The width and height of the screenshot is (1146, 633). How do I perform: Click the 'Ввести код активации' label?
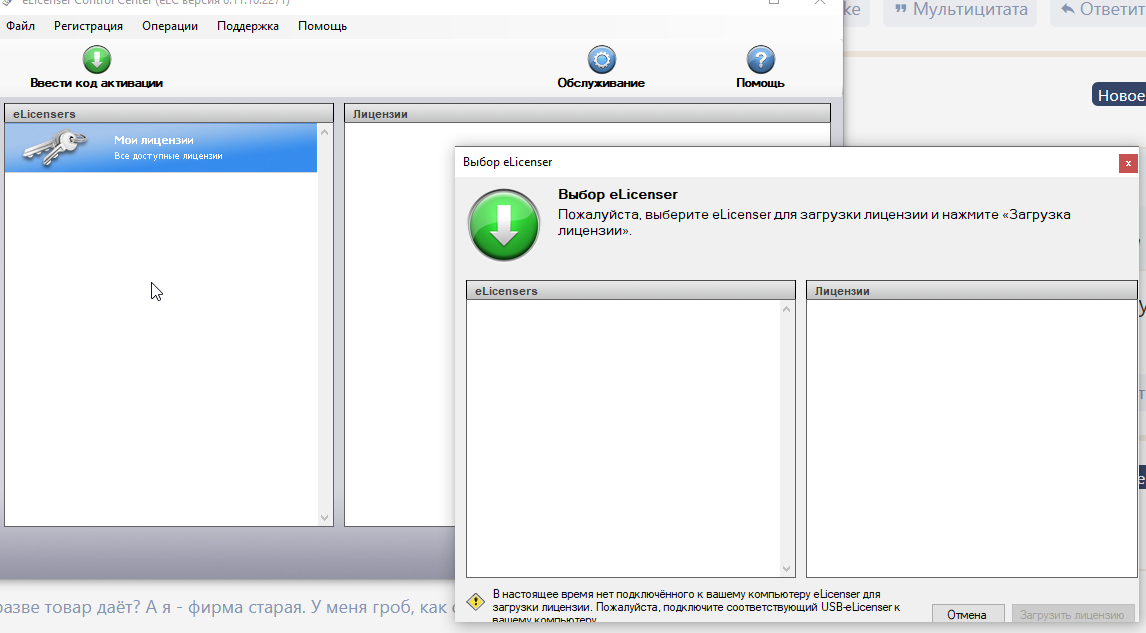tap(96, 83)
